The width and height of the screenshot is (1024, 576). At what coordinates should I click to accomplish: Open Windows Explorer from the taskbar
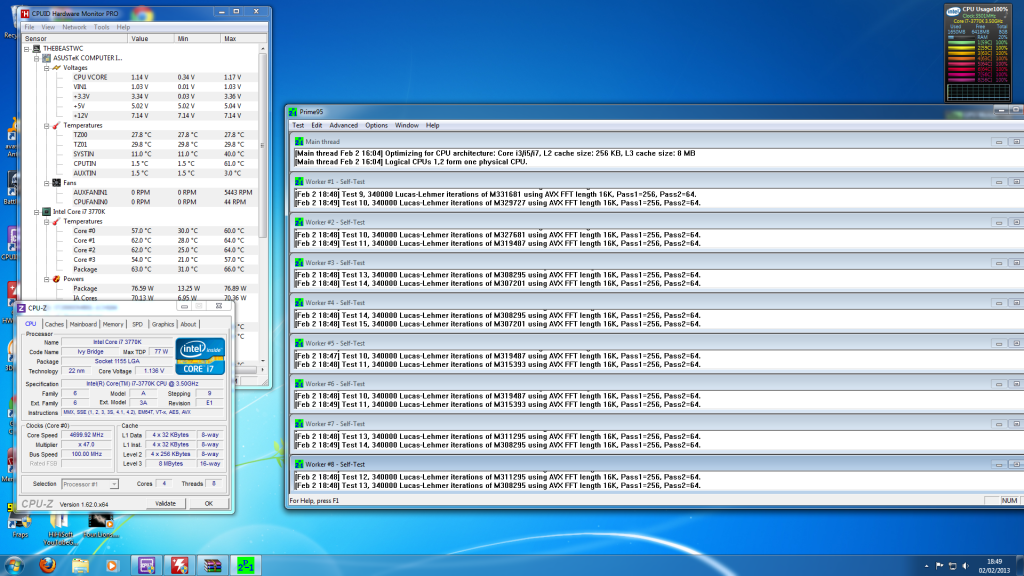click(80, 565)
